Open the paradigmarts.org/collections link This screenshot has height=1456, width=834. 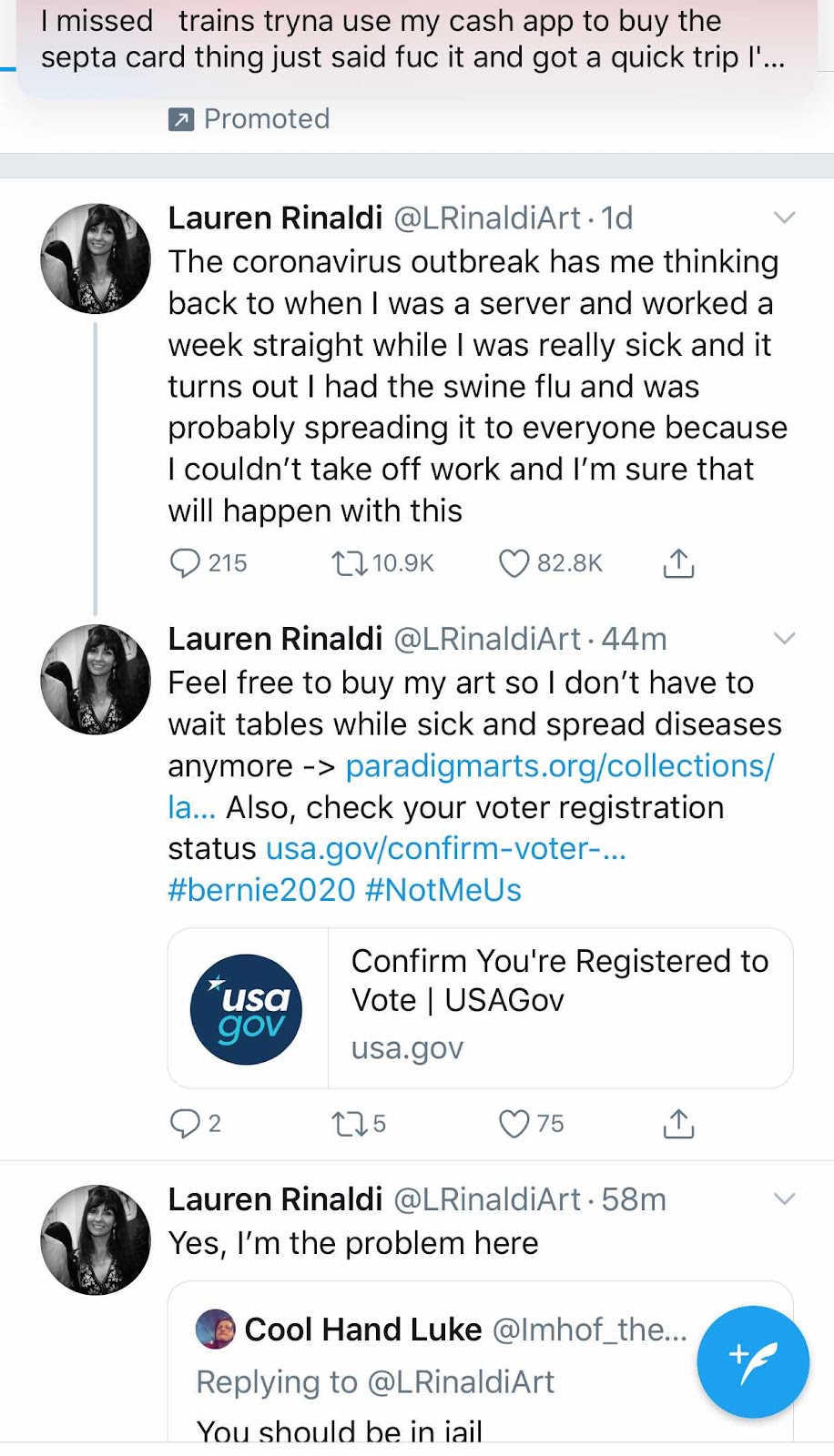click(x=560, y=766)
